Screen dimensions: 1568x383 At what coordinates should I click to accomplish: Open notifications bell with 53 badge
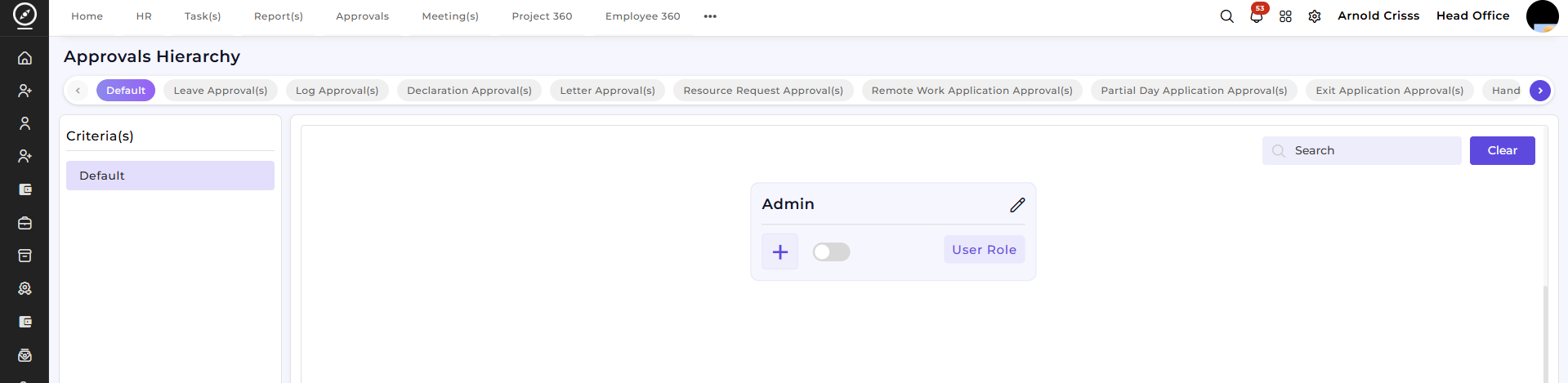pyautogui.click(x=1257, y=16)
